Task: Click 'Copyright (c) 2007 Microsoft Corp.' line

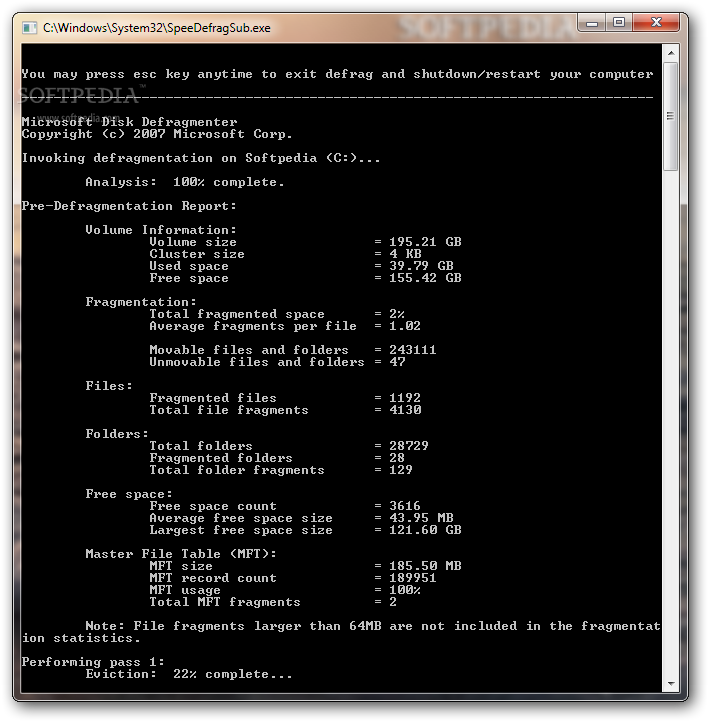Action: click(157, 134)
